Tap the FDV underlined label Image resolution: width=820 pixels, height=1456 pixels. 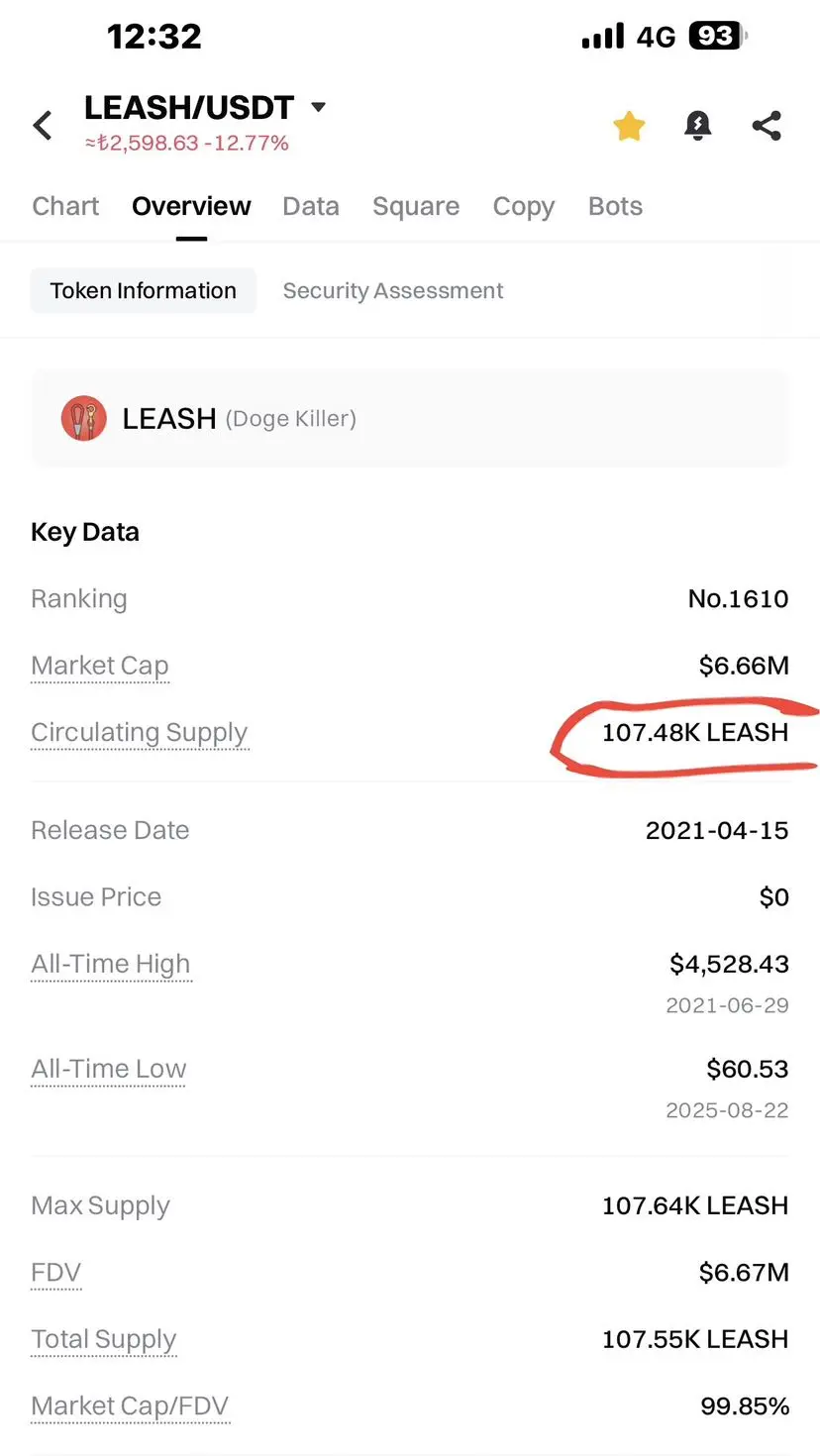pyautogui.click(x=55, y=1272)
